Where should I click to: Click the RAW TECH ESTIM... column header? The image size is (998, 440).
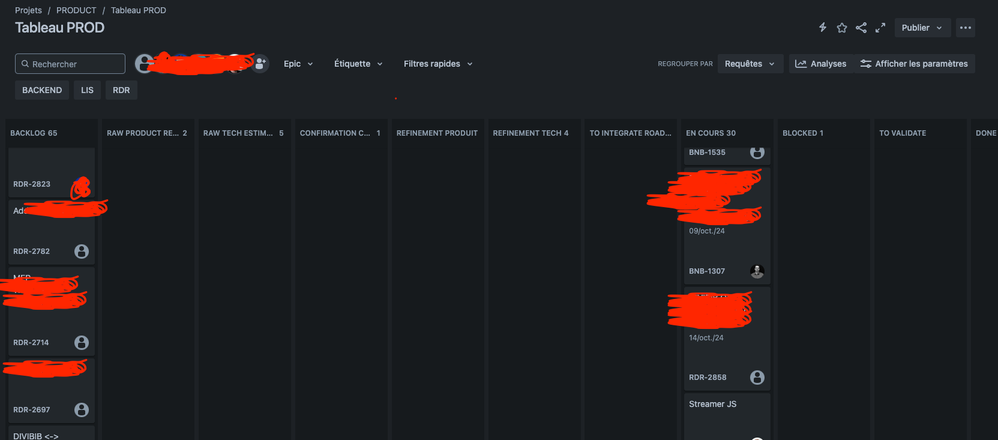244,133
